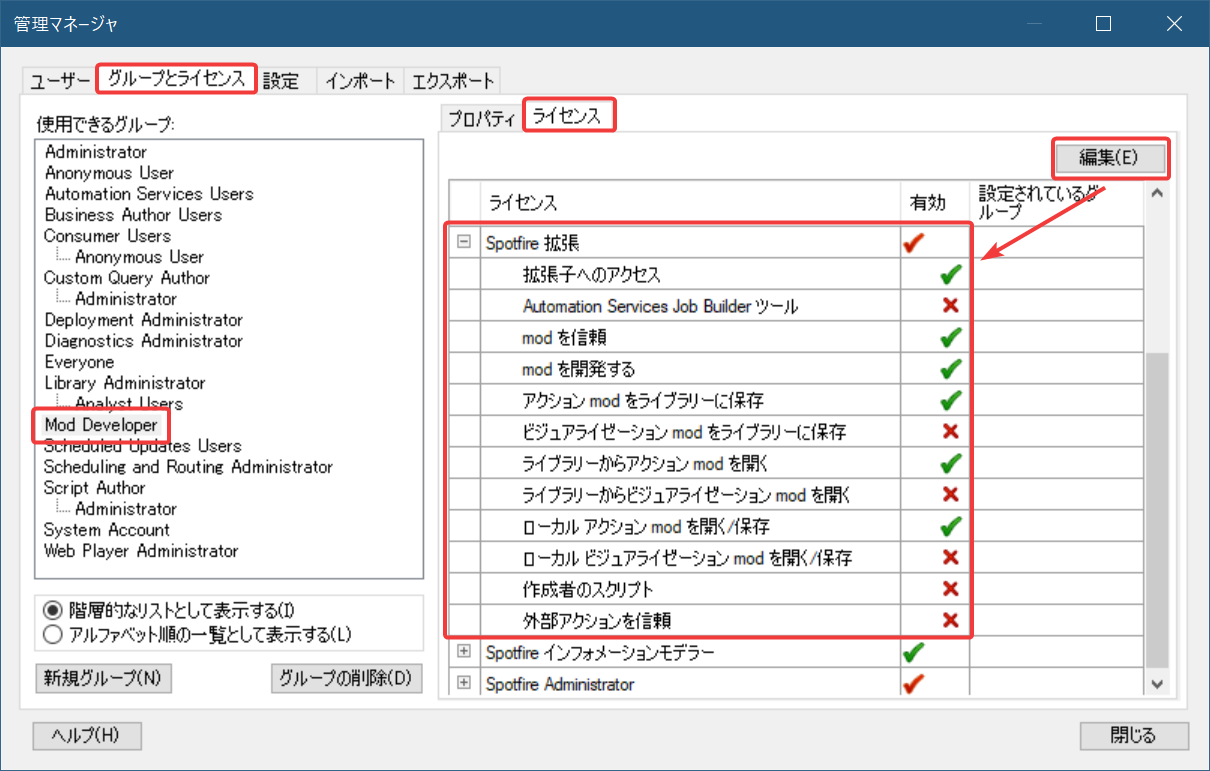1210x771 pixels.
Task: Select the ライセンス sub-tab
Action: tap(567, 116)
